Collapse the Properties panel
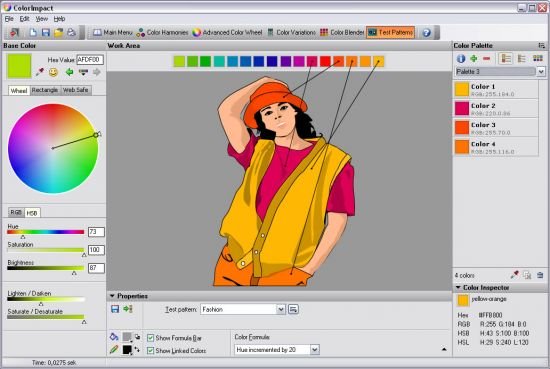The height and width of the screenshot is (369, 550). pyautogui.click(x=112, y=296)
